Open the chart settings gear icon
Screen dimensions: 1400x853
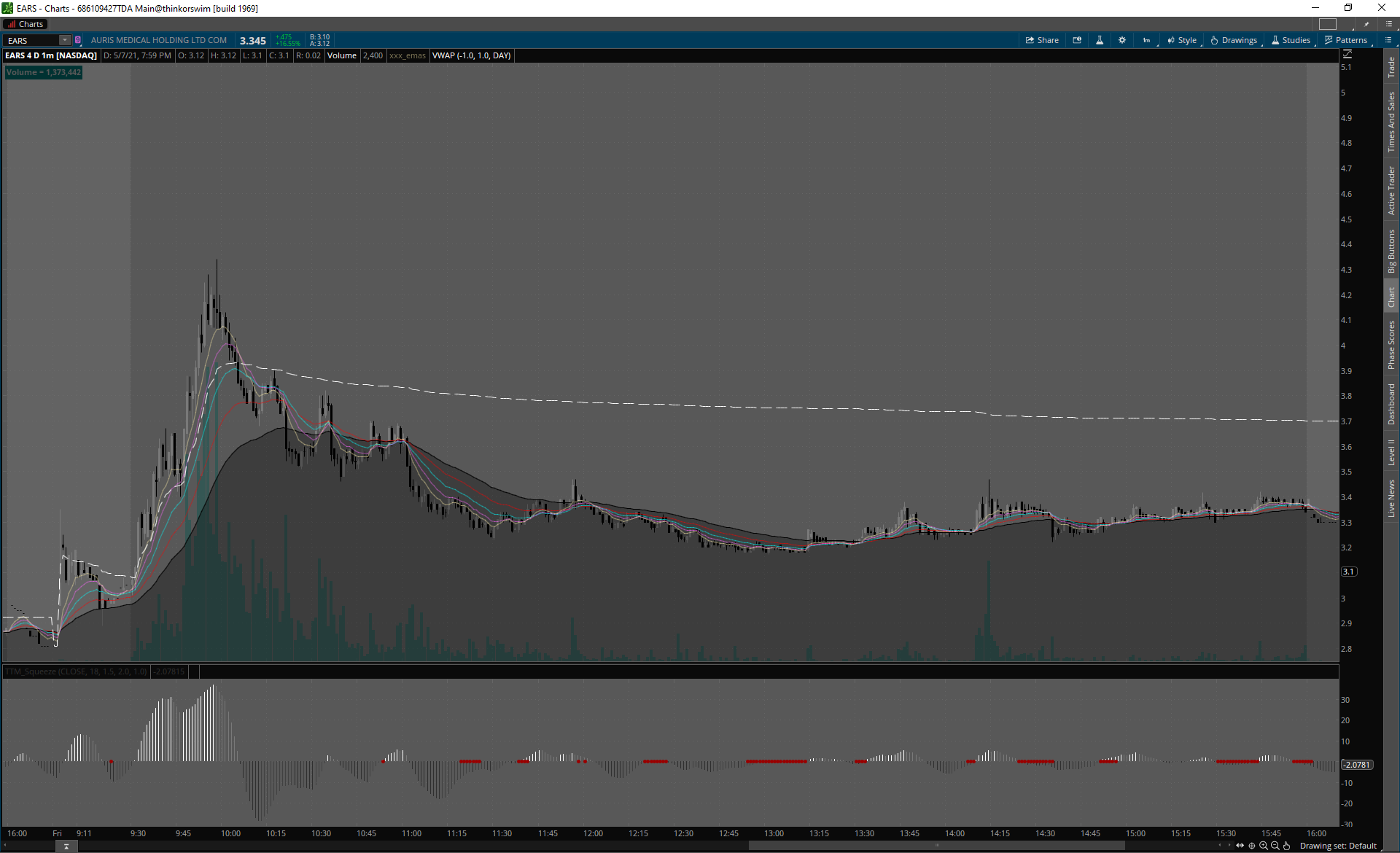[1122, 40]
